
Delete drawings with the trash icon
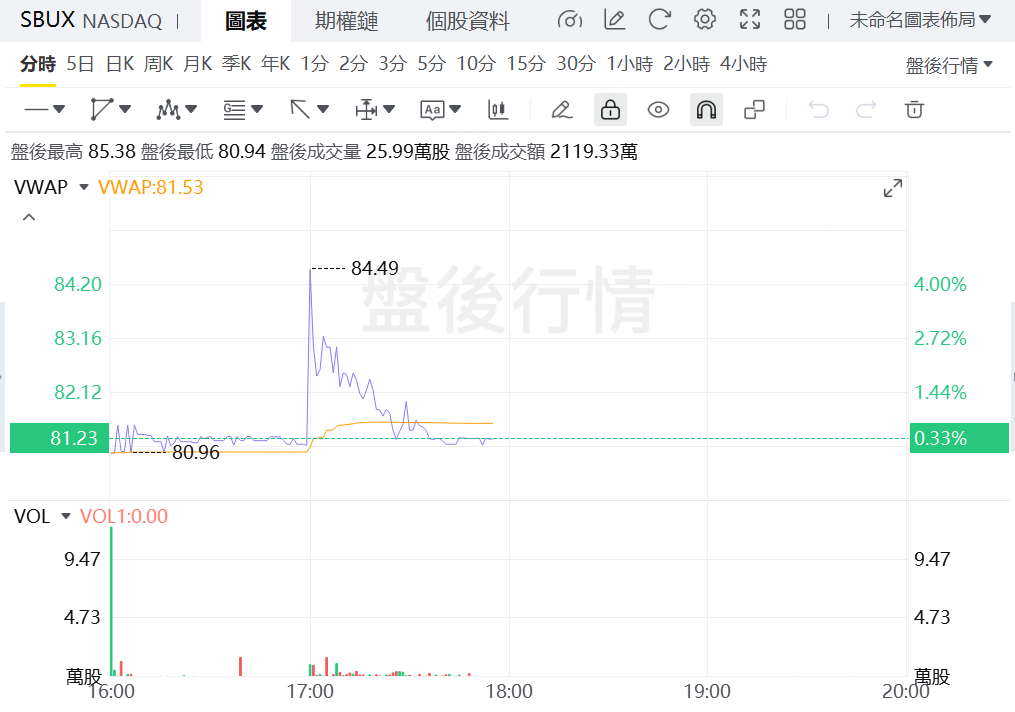pyautogui.click(x=914, y=109)
